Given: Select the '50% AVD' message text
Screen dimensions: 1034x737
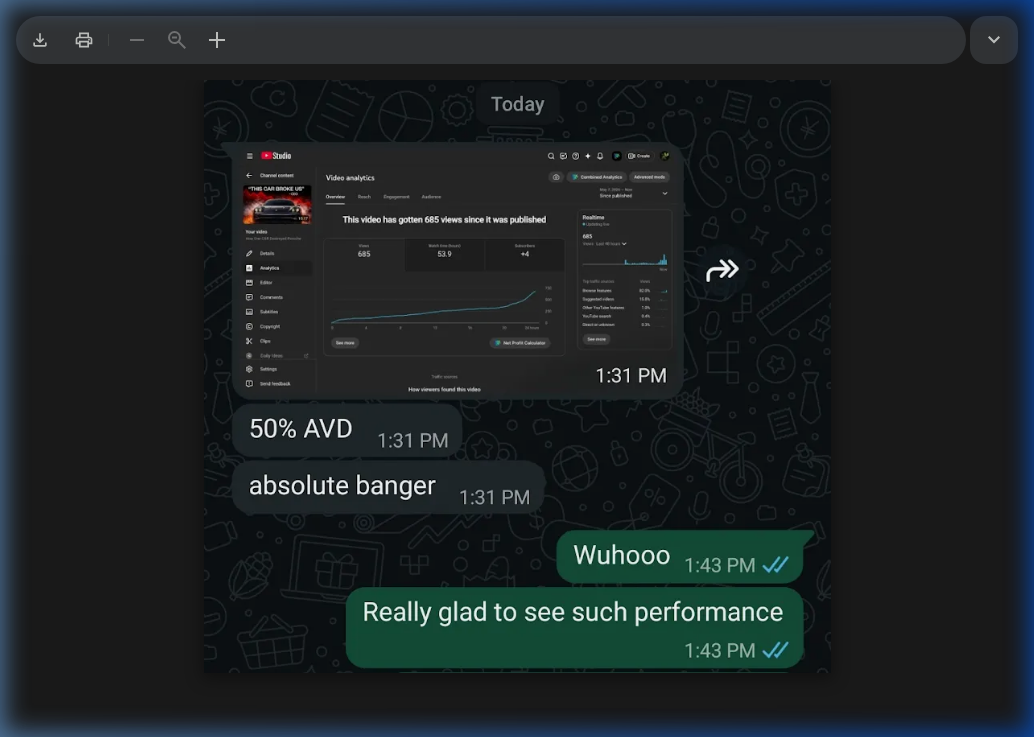Looking at the screenshot, I should [x=301, y=429].
